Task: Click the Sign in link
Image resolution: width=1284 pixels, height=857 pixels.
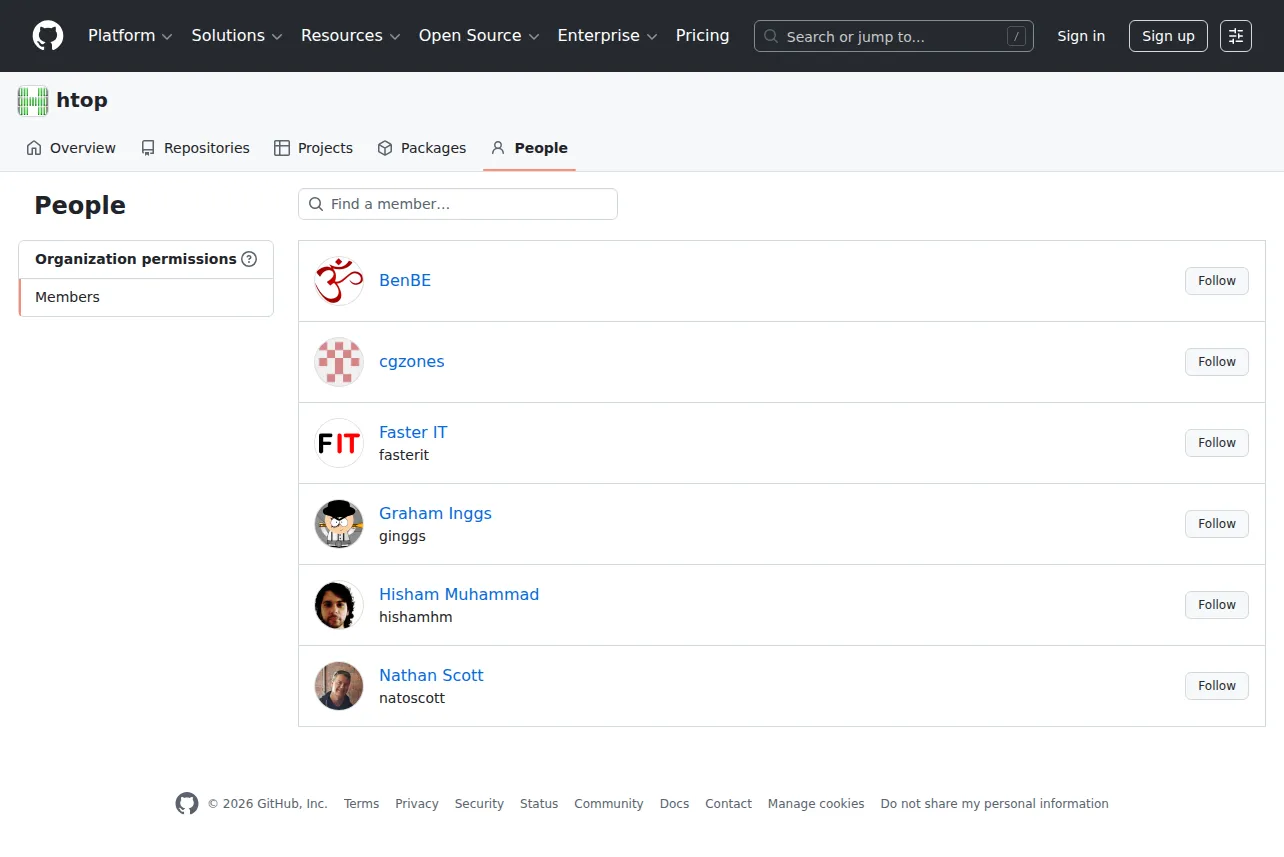Action: 1081,36
